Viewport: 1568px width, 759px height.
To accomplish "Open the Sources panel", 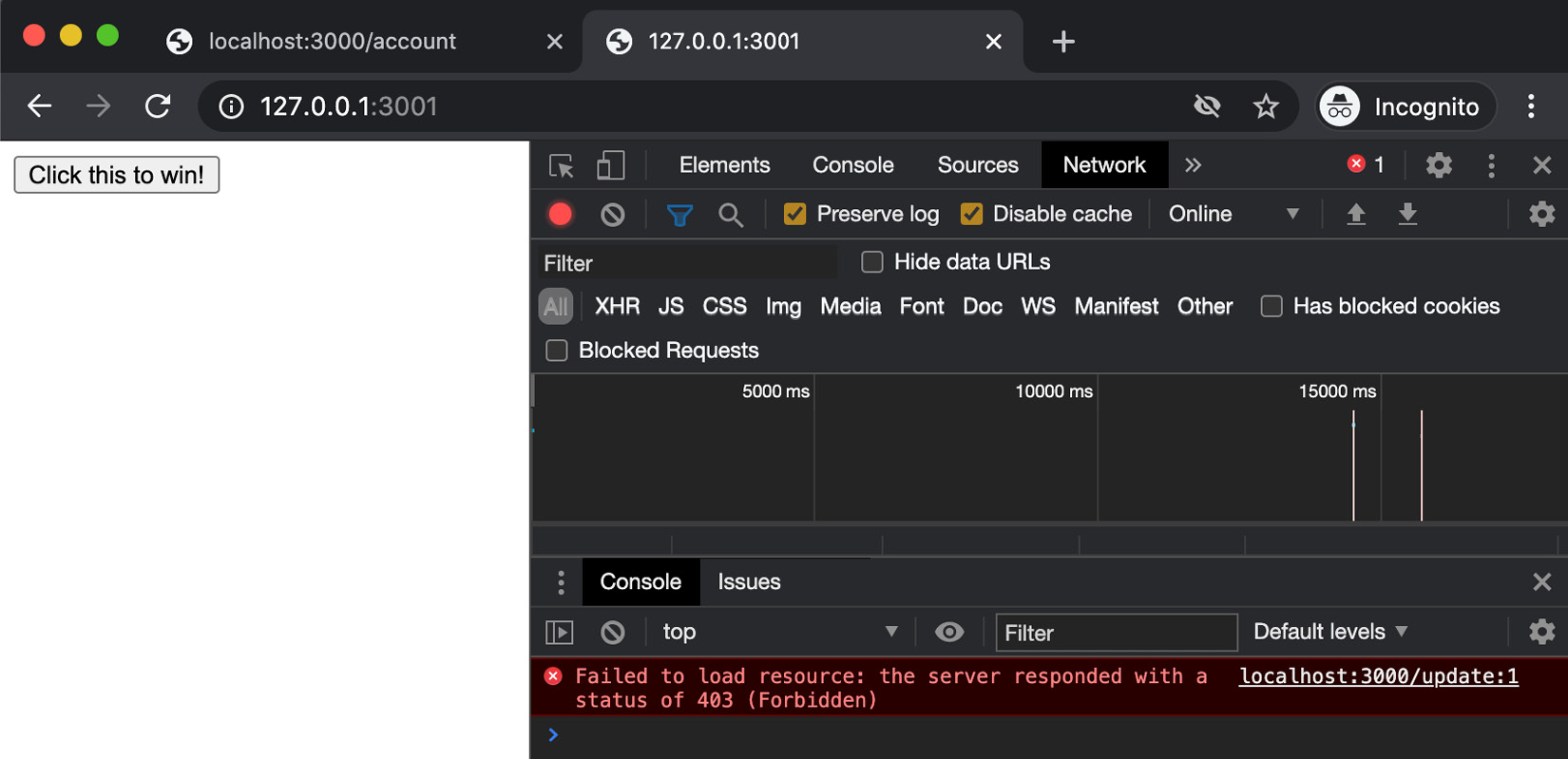I will point(978,165).
